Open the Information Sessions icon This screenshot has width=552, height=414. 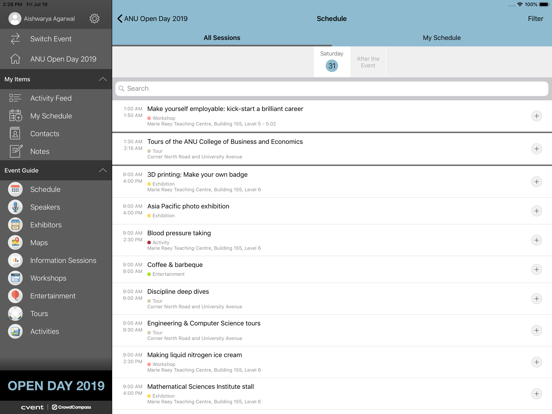[15, 260]
